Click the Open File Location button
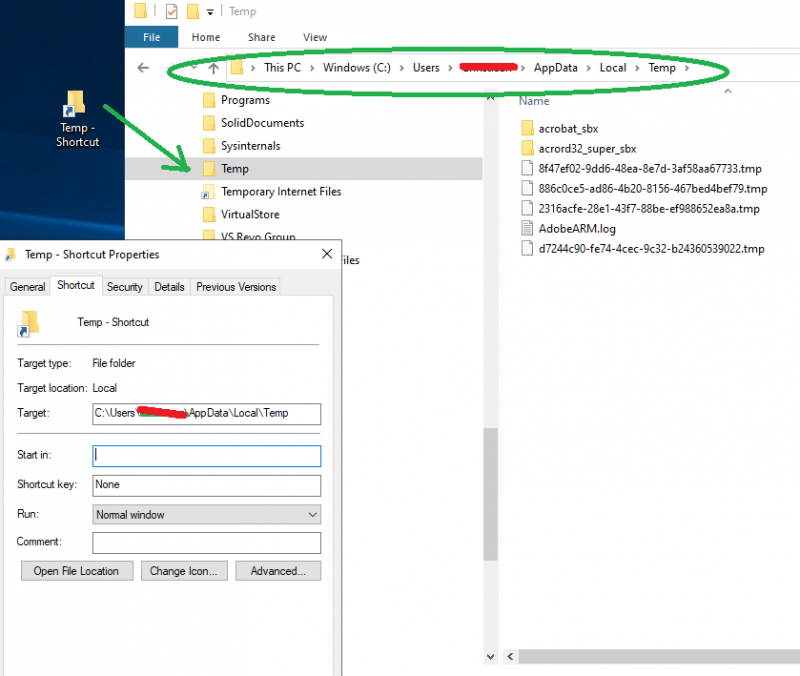The image size is (800, 676). pos(76,571)
